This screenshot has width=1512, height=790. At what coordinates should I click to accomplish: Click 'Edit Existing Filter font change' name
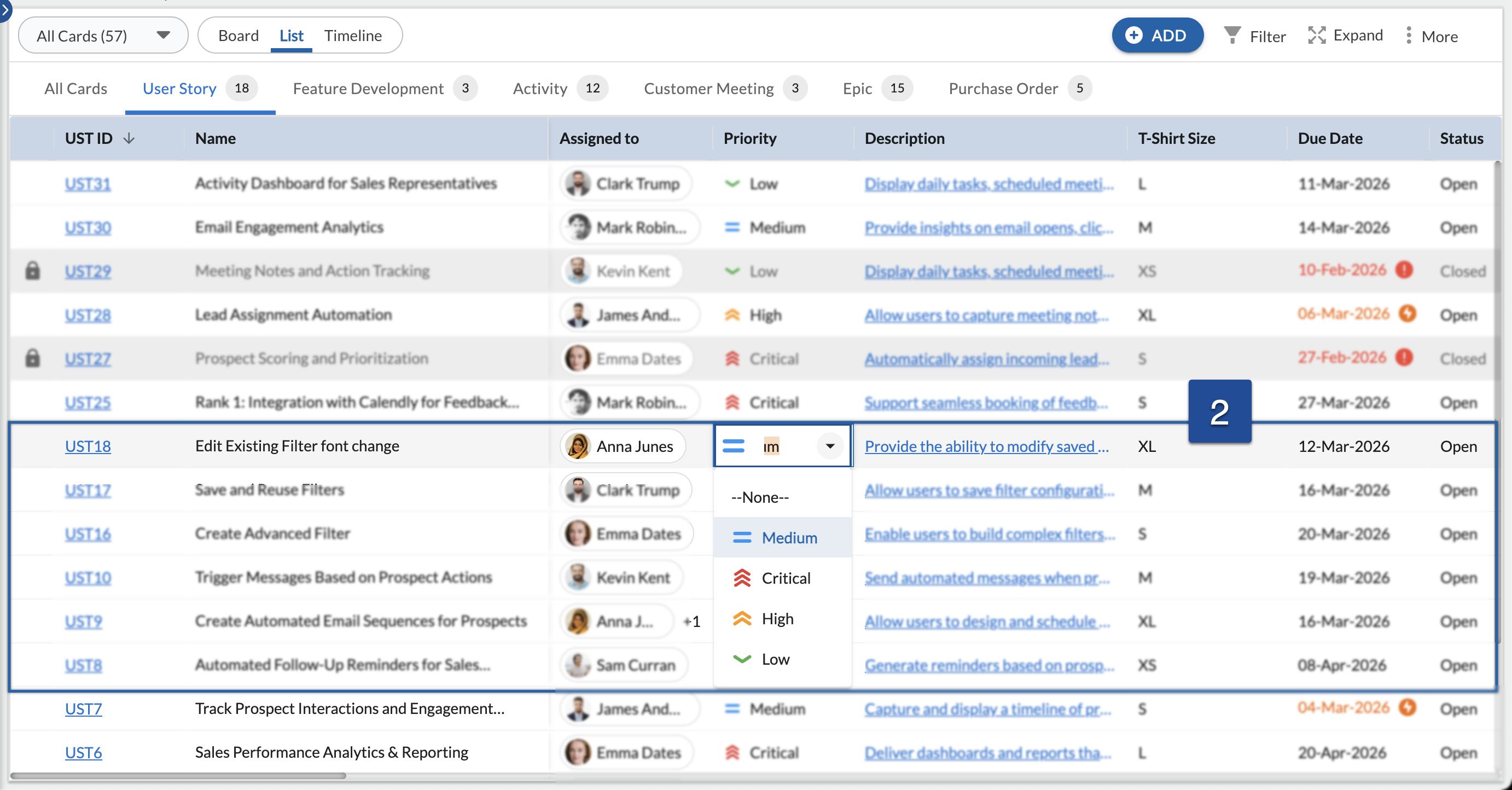click(x=297, y=446)
